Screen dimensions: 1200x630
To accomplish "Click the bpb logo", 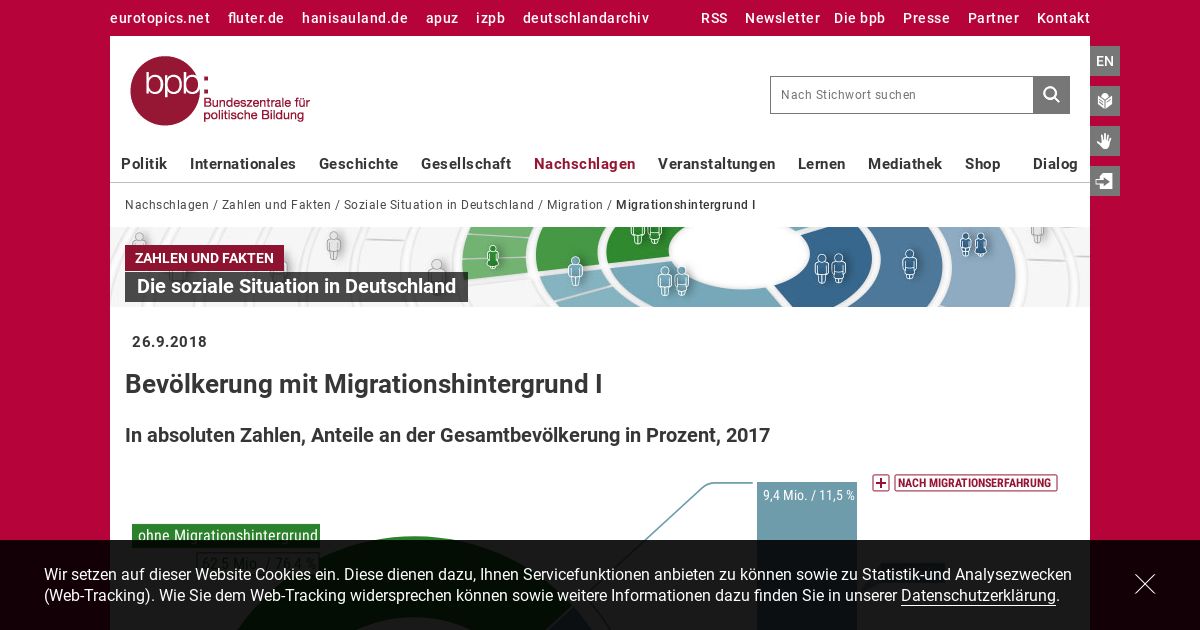I will tap(220, 91).
